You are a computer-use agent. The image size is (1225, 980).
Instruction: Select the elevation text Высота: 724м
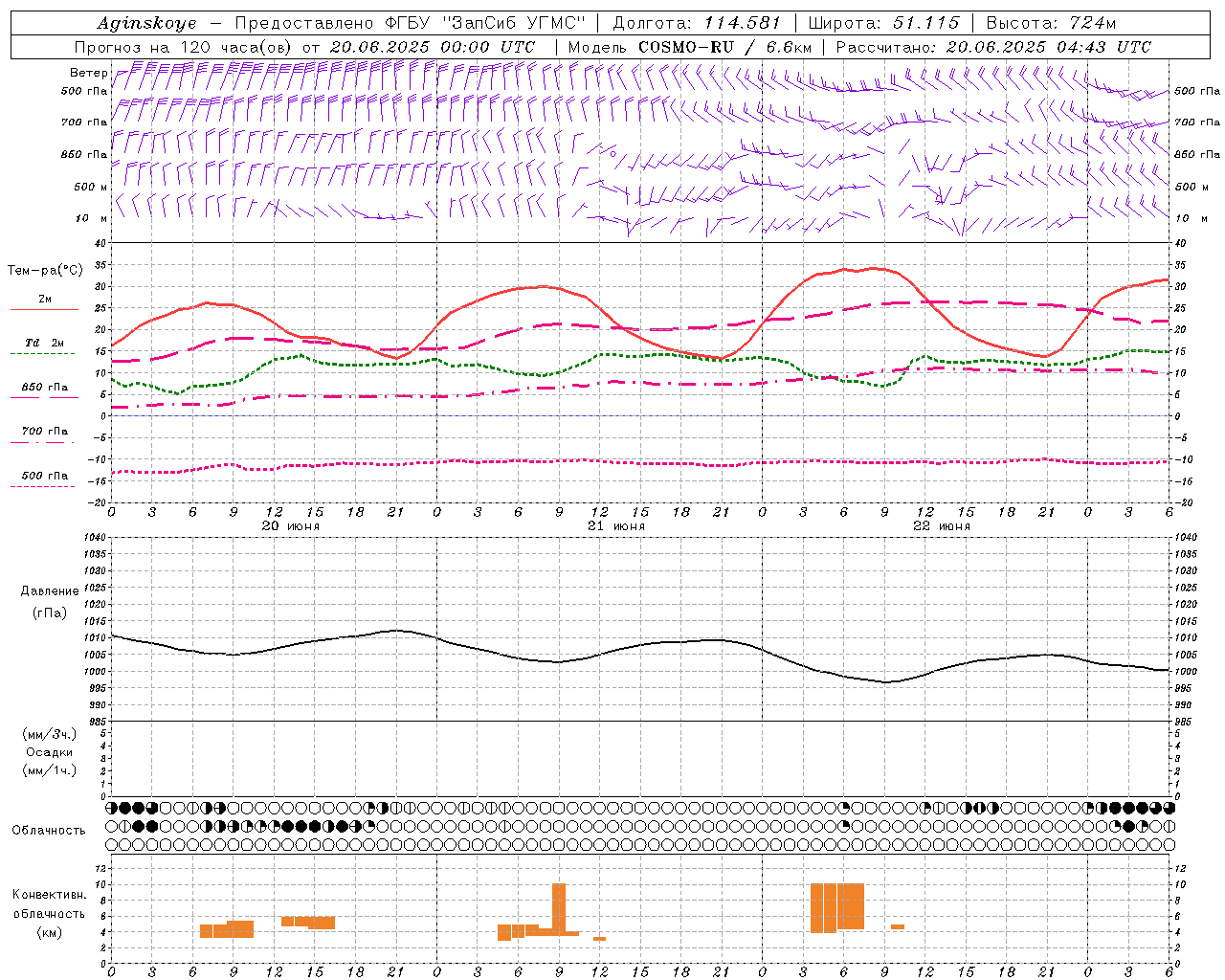(1051, 23)
